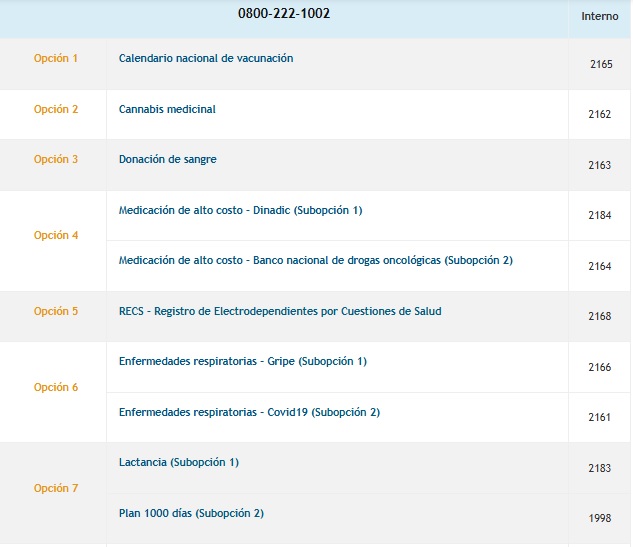Open the Donación de sangre link
The height and width of the screenshot is (547, 633).
[168, 159]
